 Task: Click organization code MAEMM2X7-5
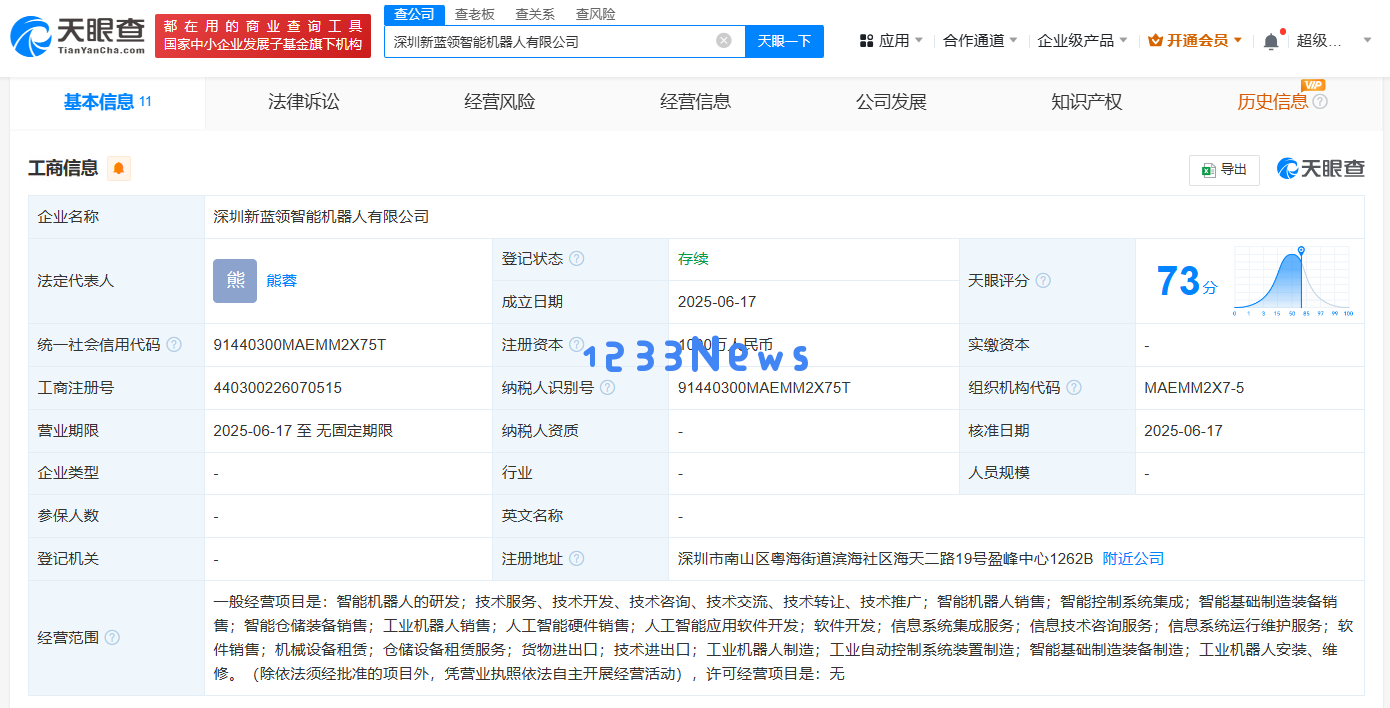pos(1194,388)
